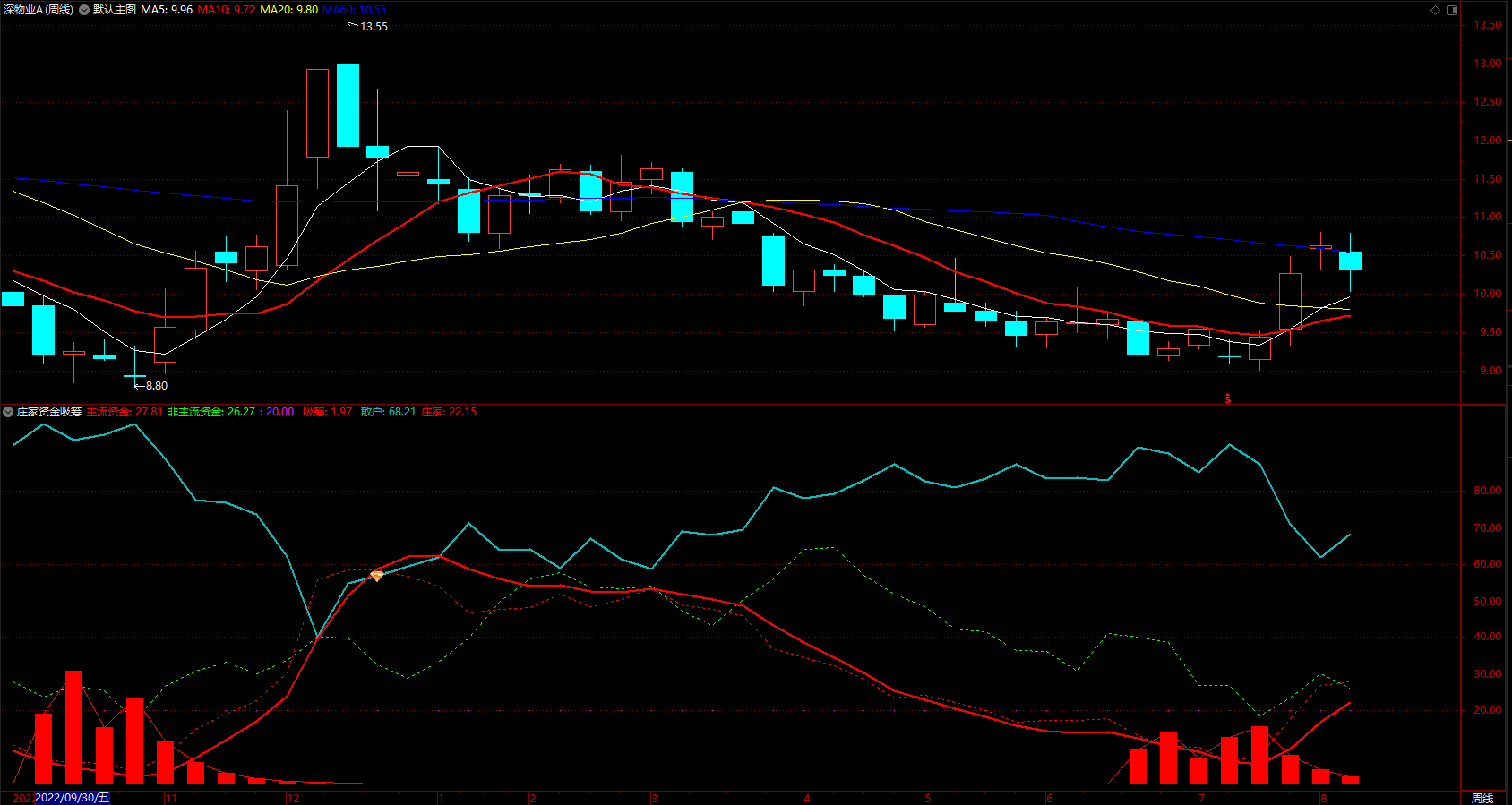
Task: Click the 50.00 indicator axis label
Action: (1488, 602)
